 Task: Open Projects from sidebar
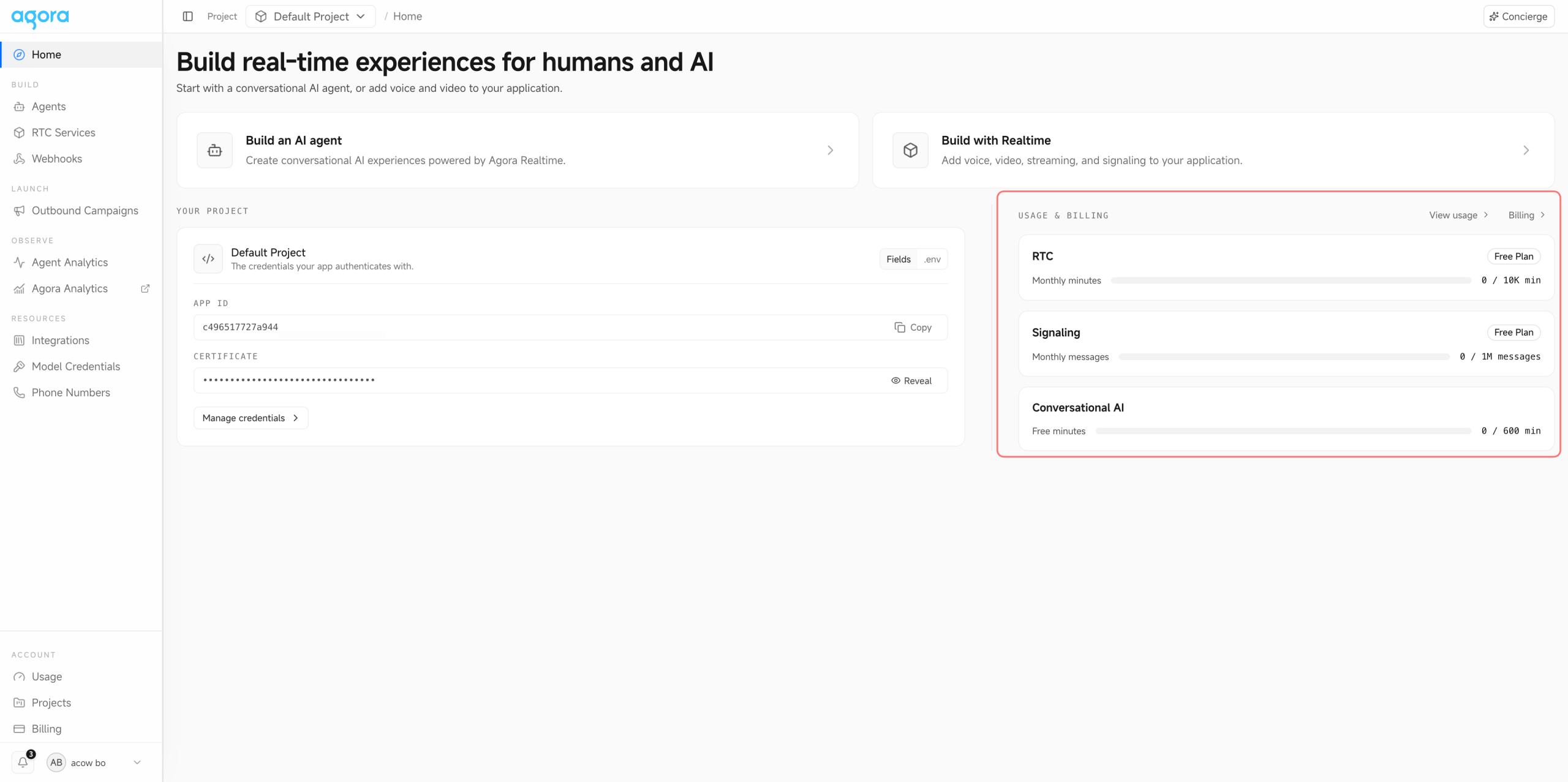click(x=81, y=703)
